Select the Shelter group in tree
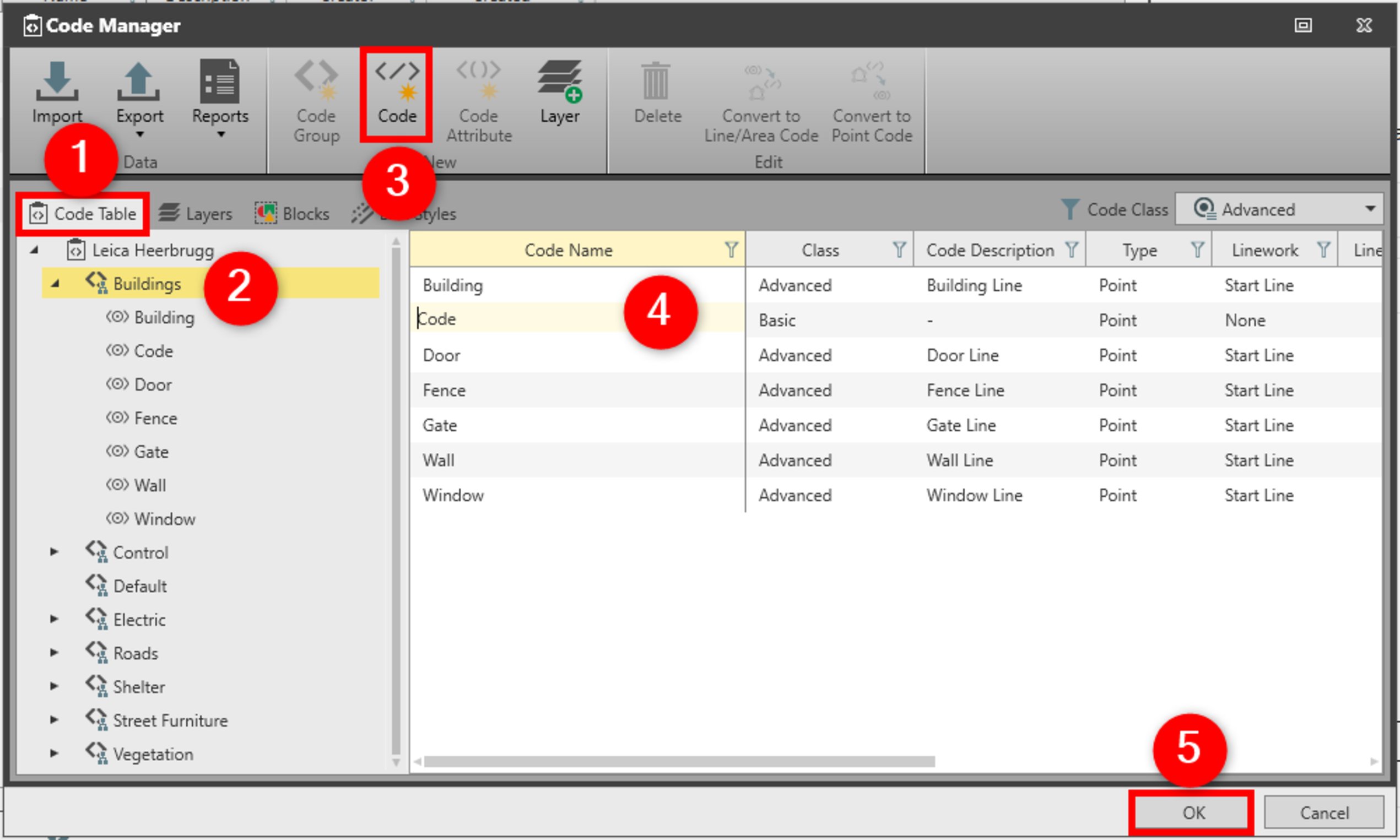Viewport: 1400px width, 840px height. (x=126, y=686)
